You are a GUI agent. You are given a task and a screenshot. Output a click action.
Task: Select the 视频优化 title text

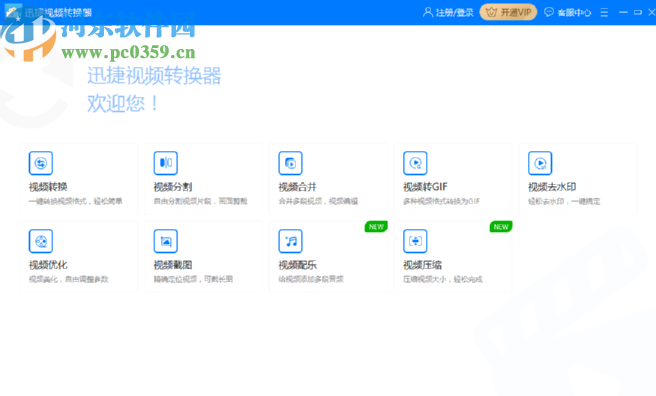[x=48, y=265]
